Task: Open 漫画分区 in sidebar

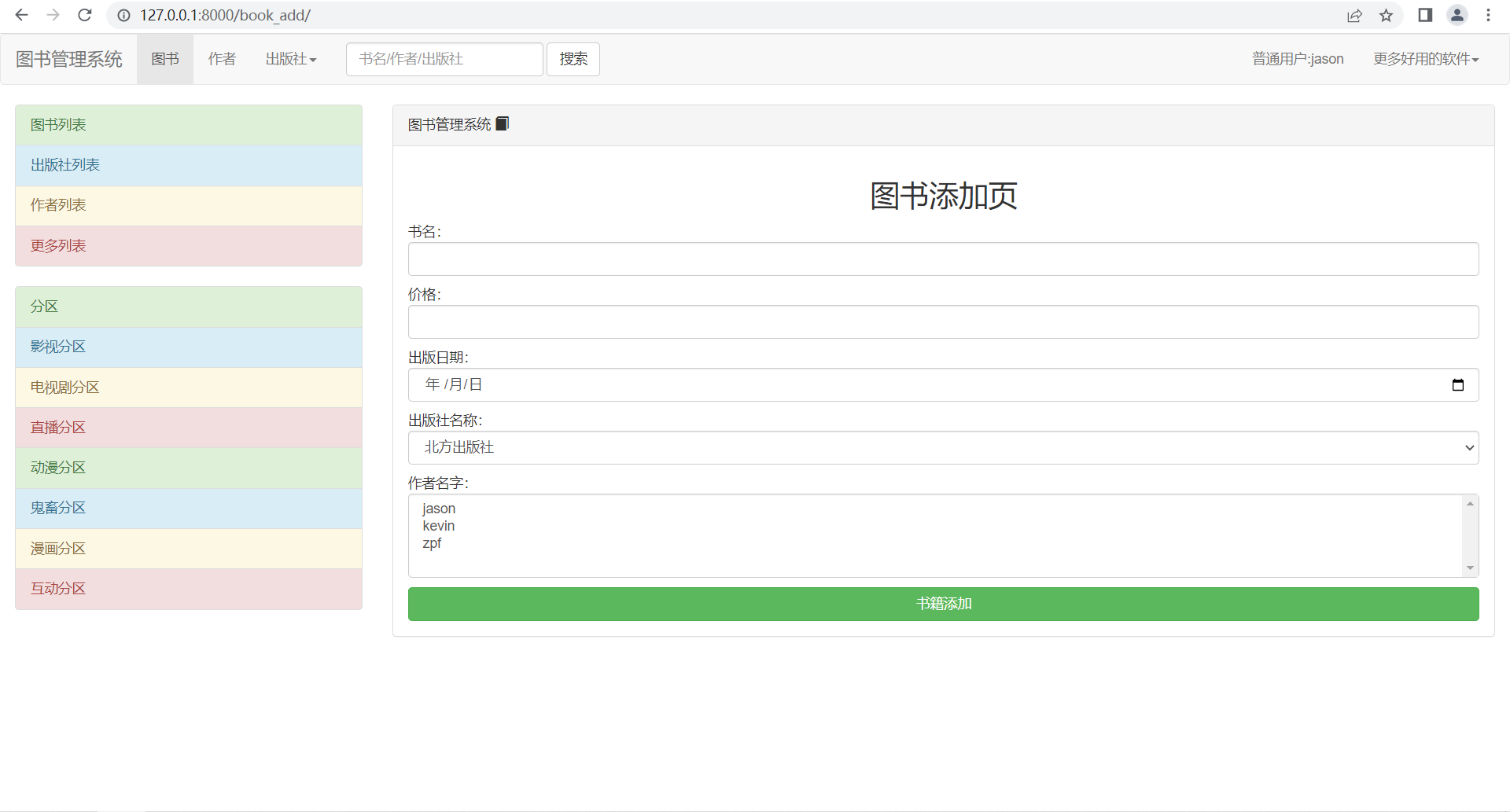Action: click(x=189, y=549)
